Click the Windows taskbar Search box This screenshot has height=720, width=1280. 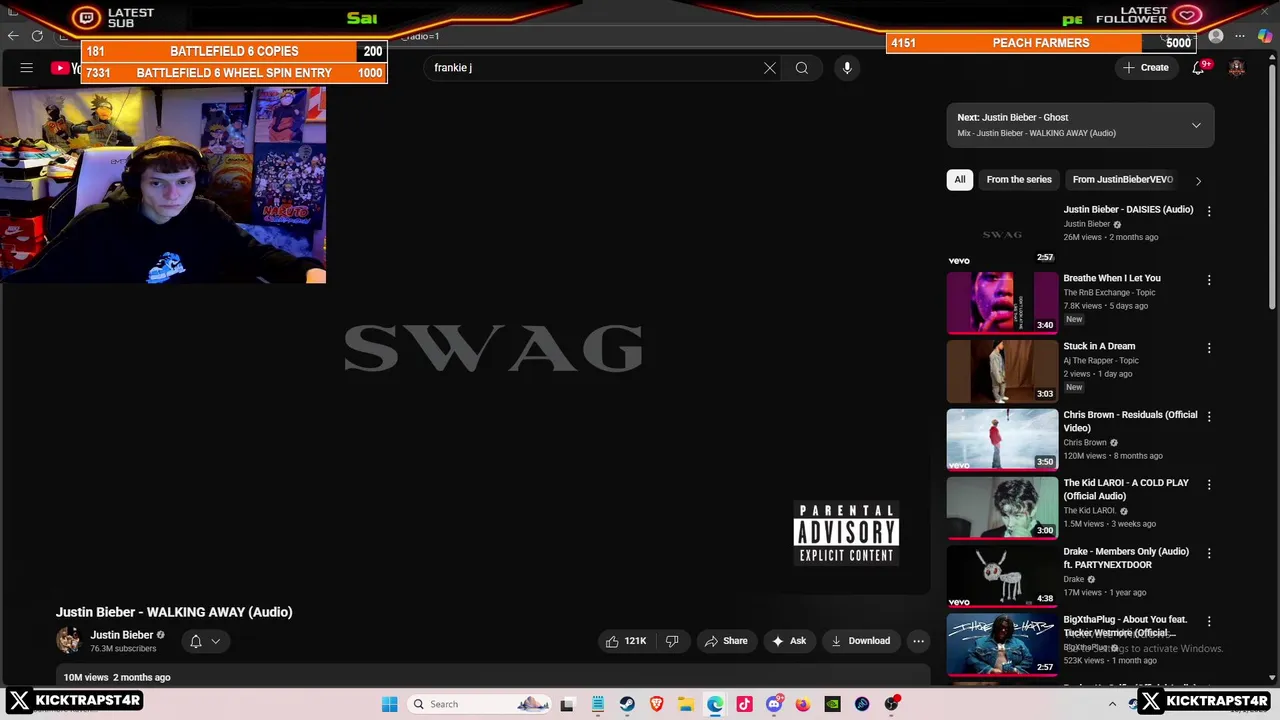tap(480, 704)
